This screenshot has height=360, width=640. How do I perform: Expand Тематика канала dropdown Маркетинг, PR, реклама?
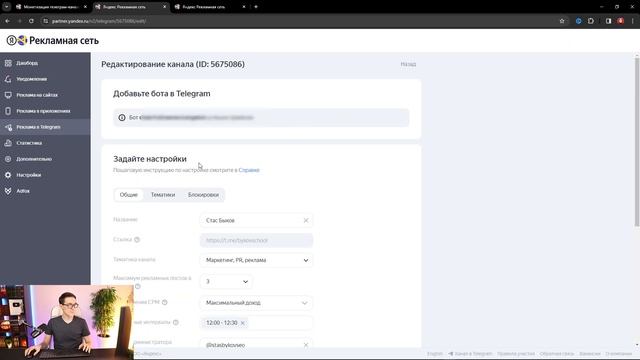click(x=256, y=260)
